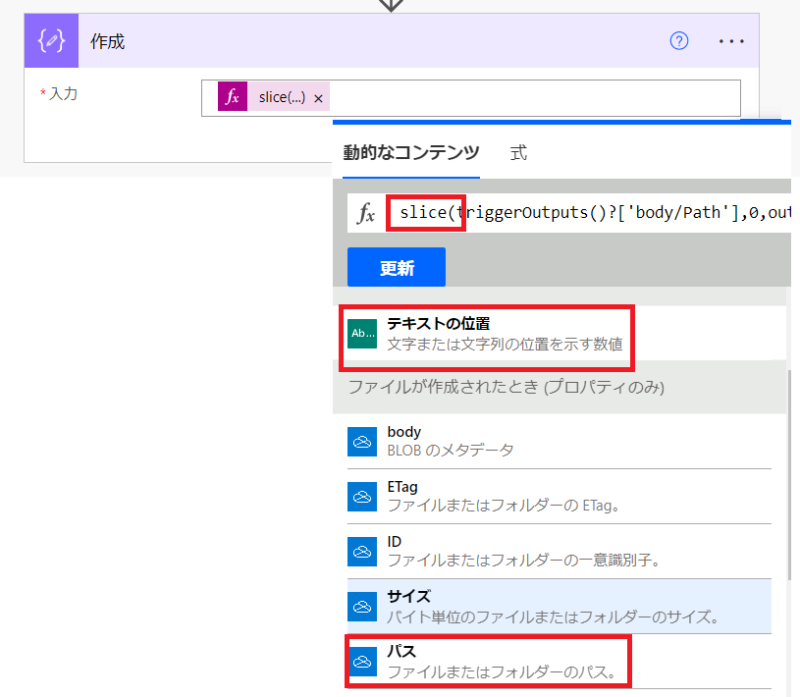Click the slice(...) expression token
This screenshot has width=800, height=697.
click(282, 98)
